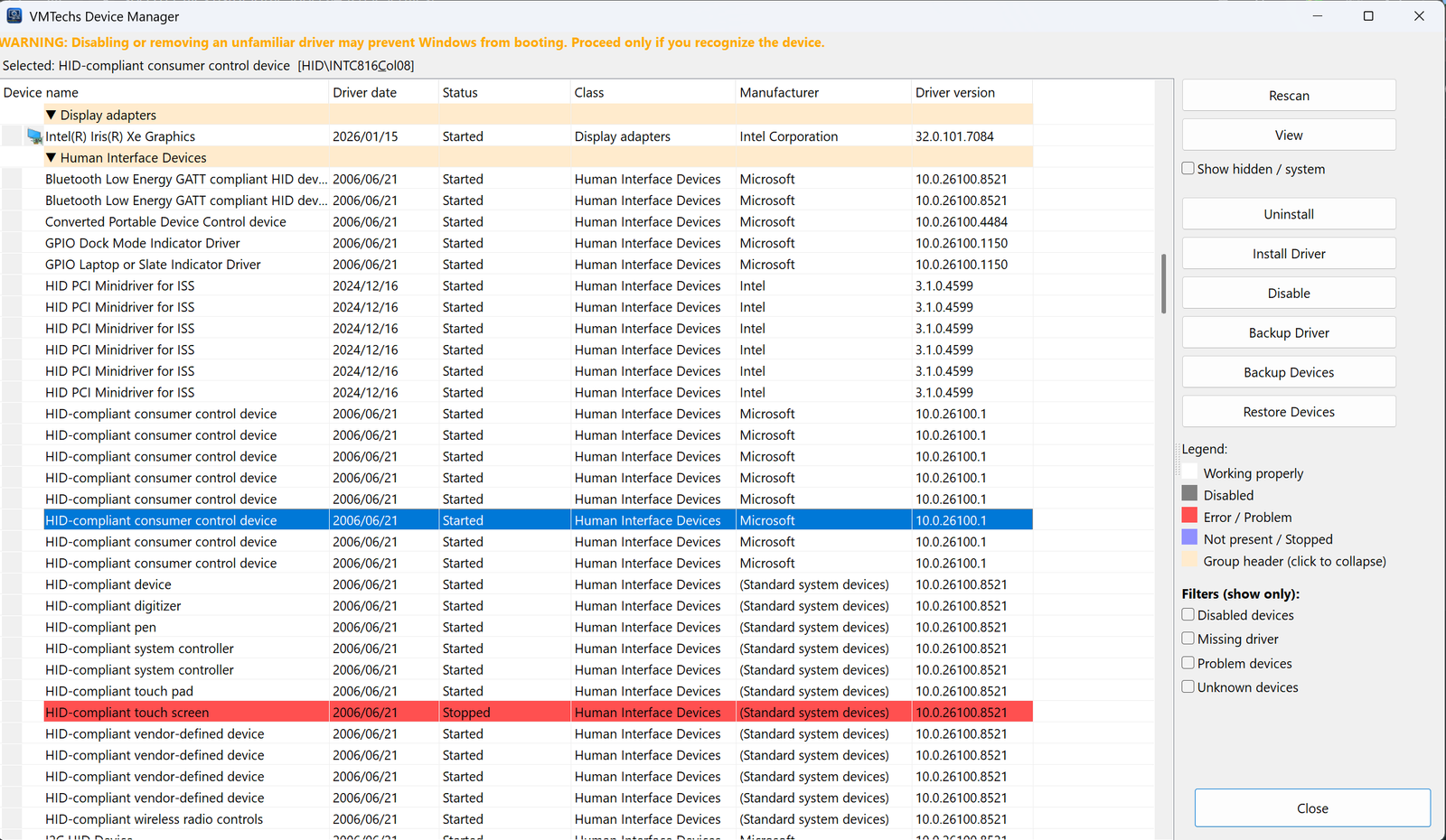Sort by the Driver version column header

pos(972,92)
